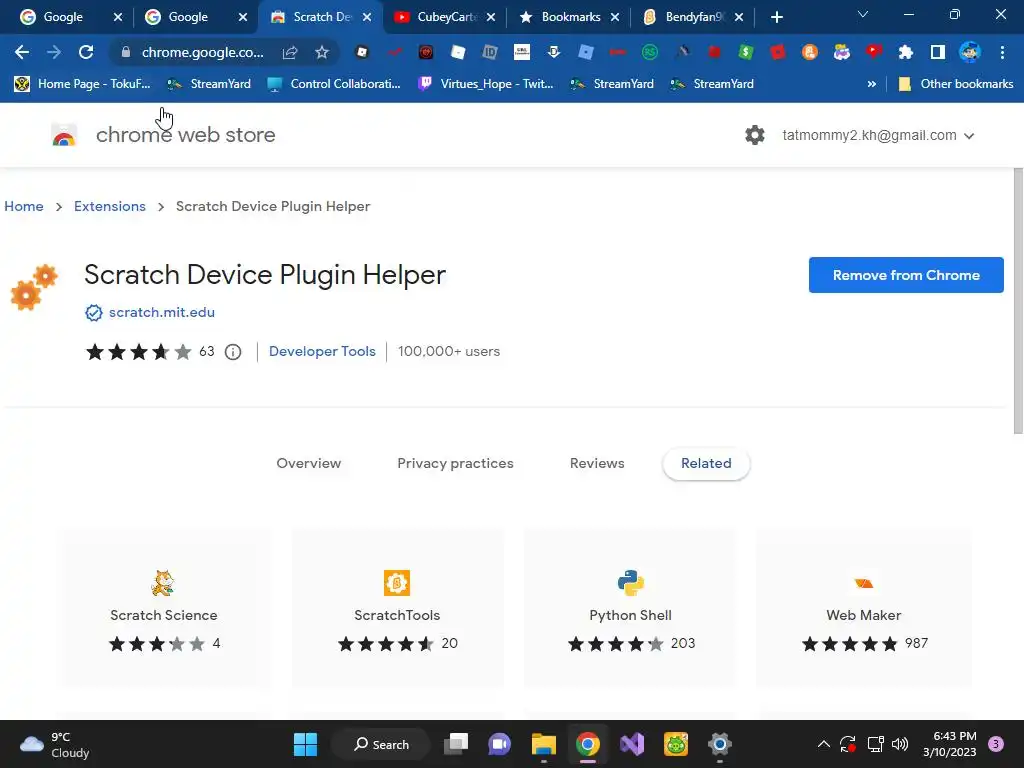Show hidden bookmarks with double chevron
Viewport: 1024px width, 768px height.
coord(871,84)
